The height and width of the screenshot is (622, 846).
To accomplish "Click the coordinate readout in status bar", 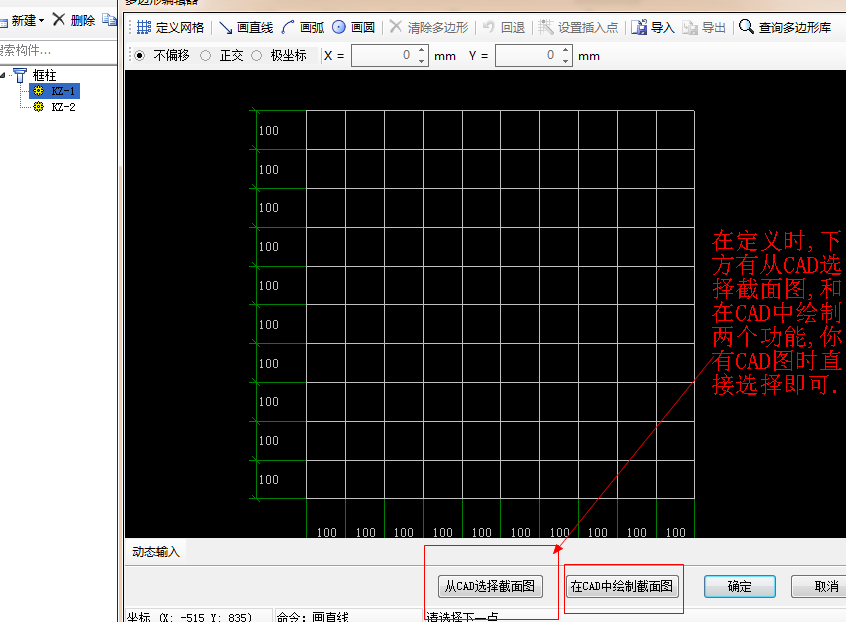I will pos(189,617).
